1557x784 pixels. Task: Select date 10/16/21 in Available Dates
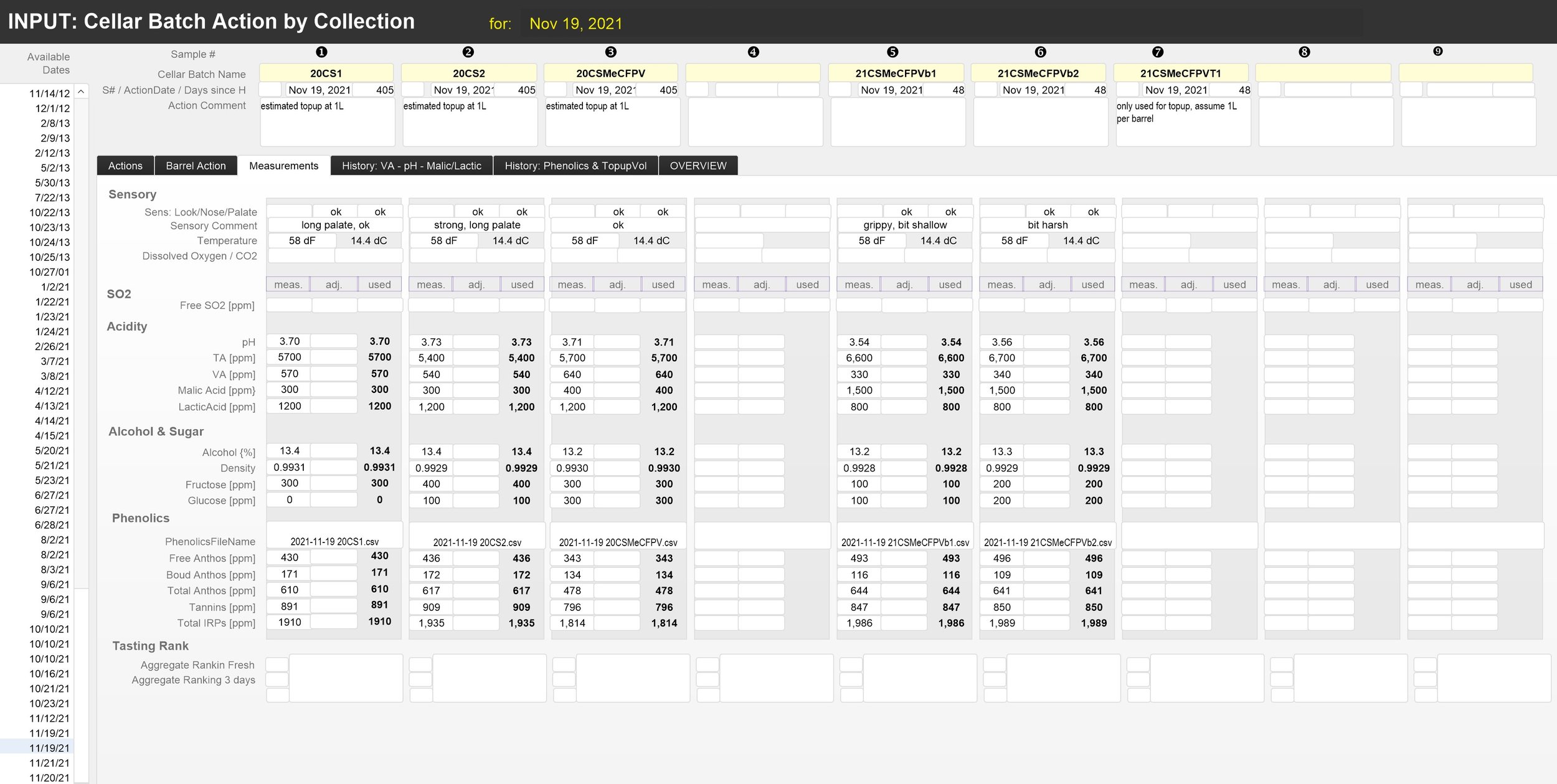pos(50,674)
